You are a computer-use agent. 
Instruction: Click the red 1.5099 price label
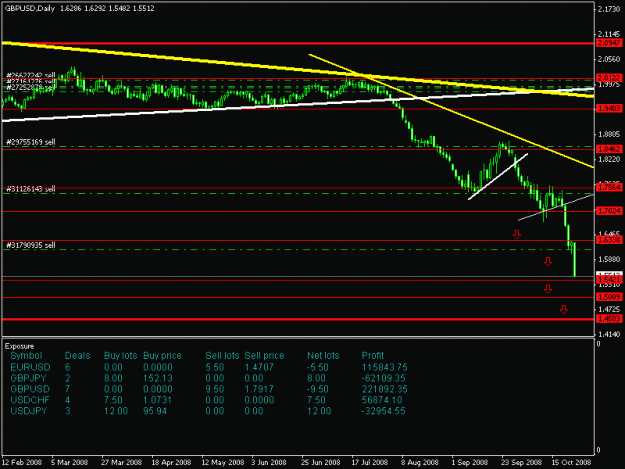[x=609, y=296]
